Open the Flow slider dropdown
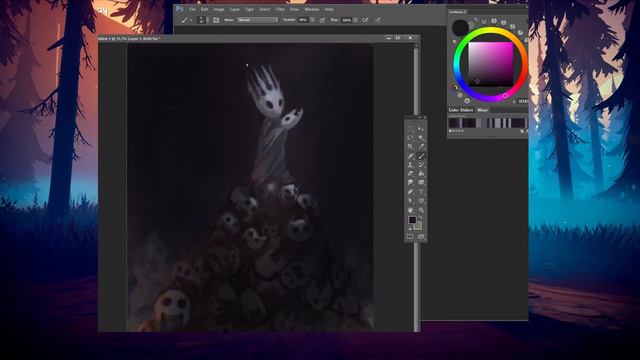 pos(356,20)
